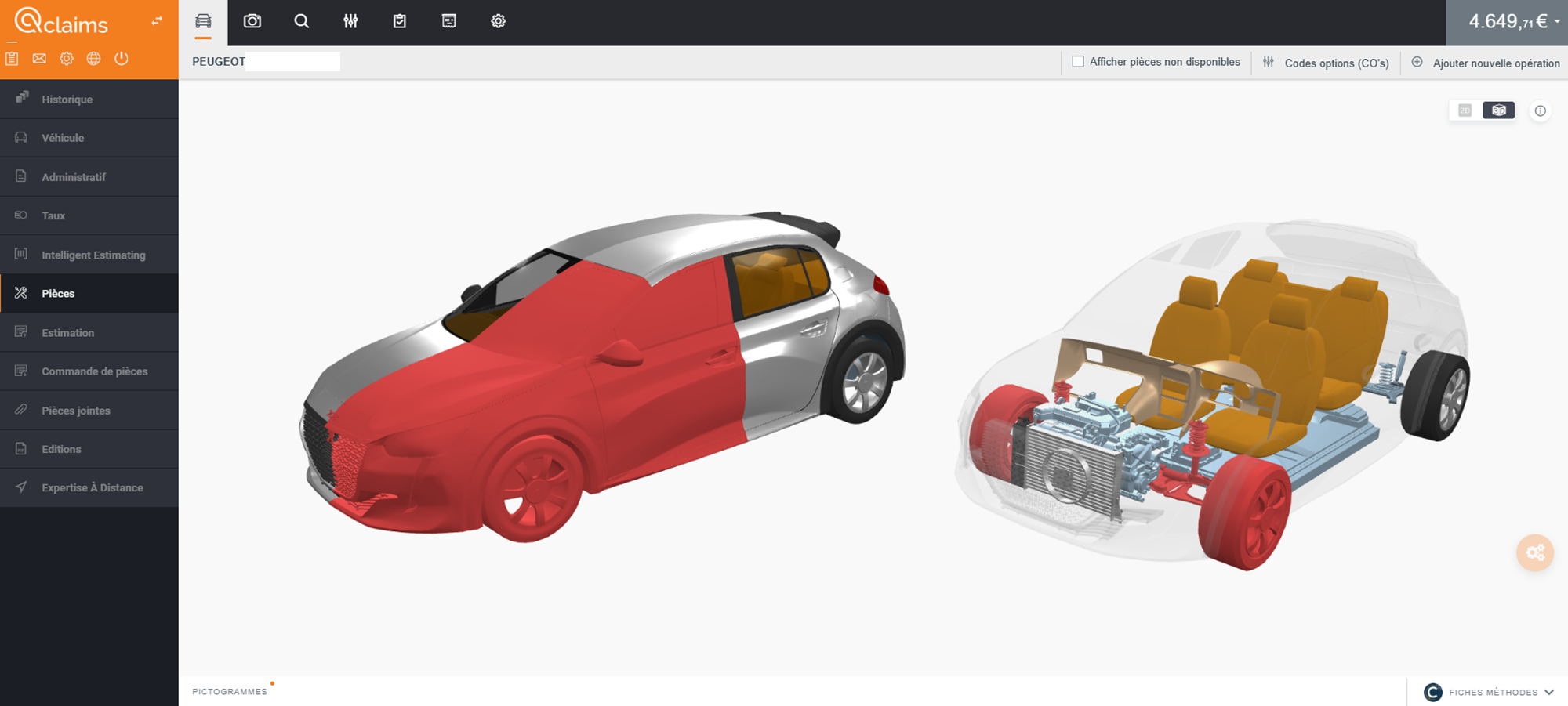Enable Afficher pièces non disponibles checkbox
This screenshot has width=1568, height=706.
click(1078, 62)
